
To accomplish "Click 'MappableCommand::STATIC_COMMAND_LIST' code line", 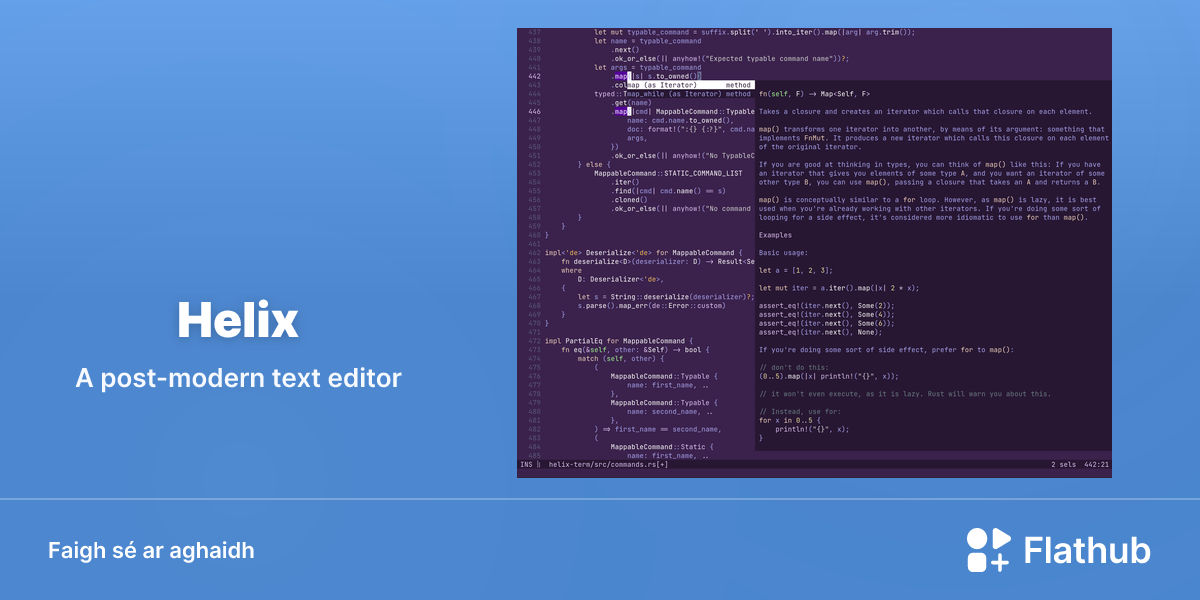I will click(668, 173).
